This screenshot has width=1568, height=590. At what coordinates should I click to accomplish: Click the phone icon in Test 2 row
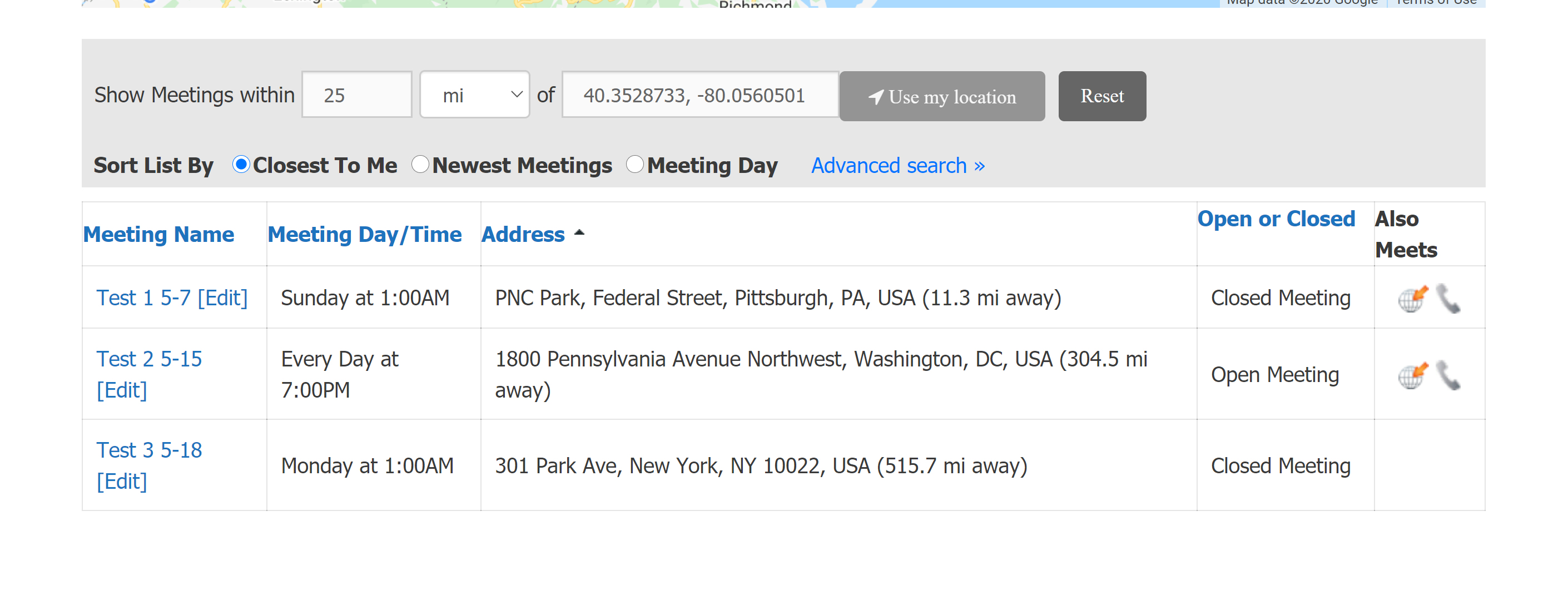(1448, 375)
